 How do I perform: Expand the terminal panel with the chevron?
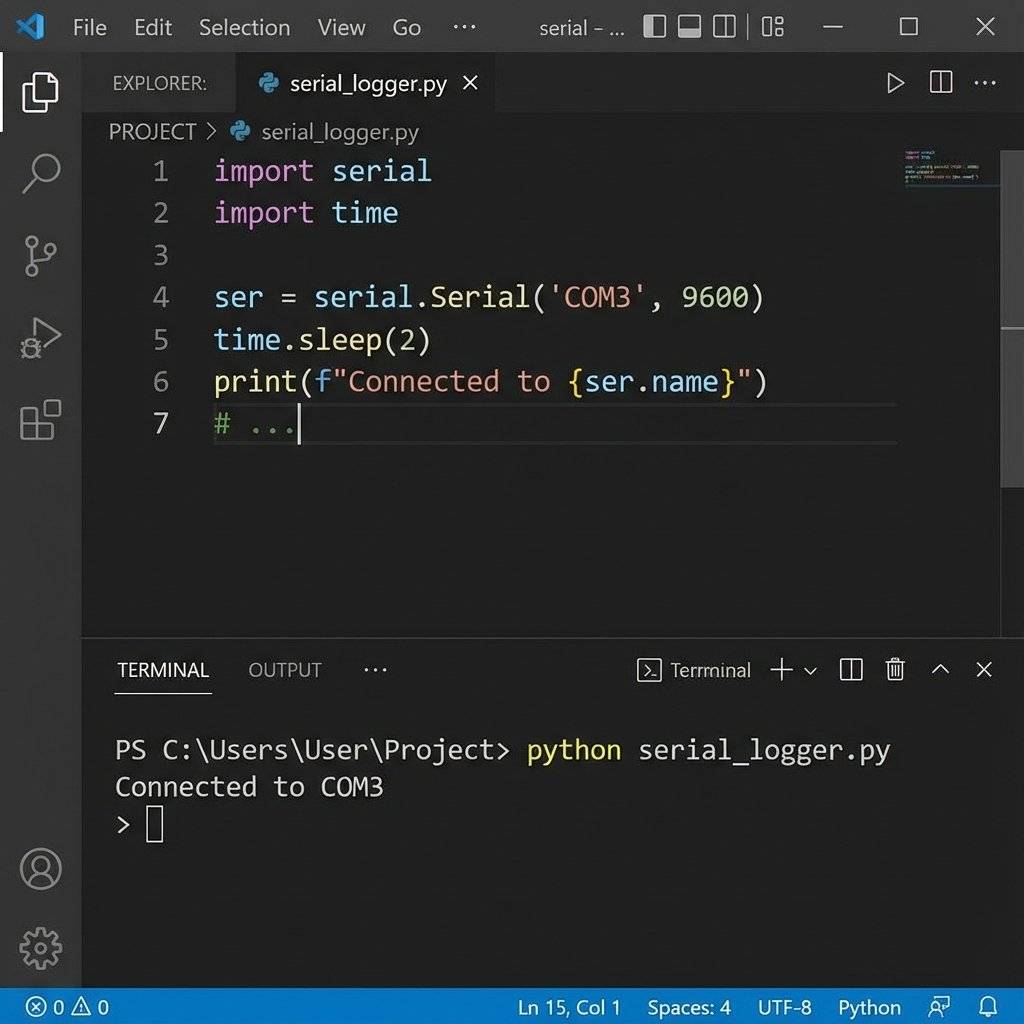pos(940,670)
